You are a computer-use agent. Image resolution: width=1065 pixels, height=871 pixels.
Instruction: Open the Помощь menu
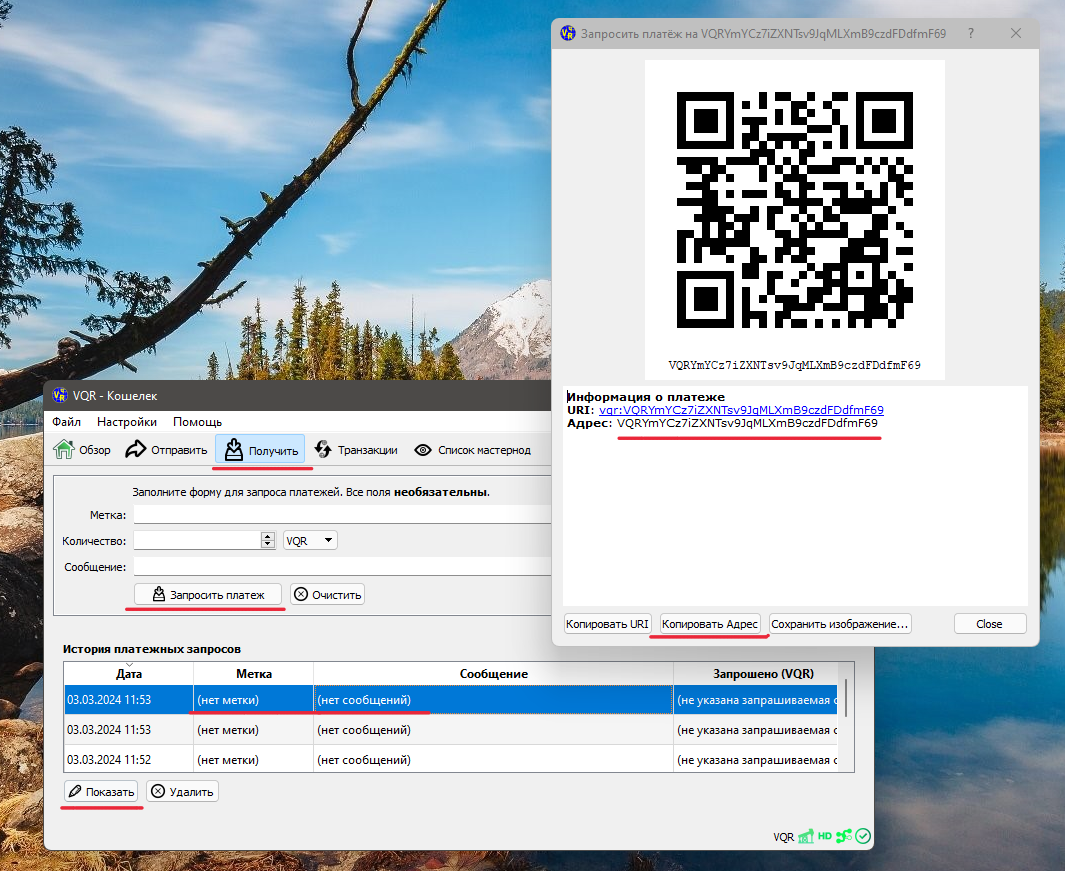coord(198,422)
